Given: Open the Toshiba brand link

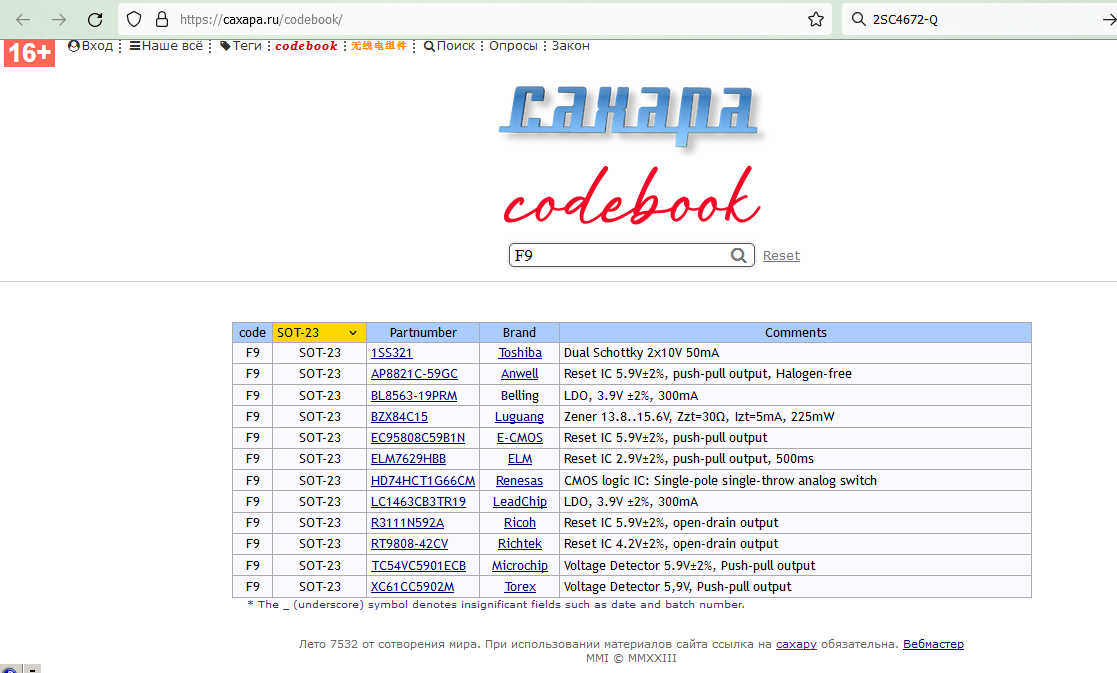Looking at the screenshot, I should 520,353.
